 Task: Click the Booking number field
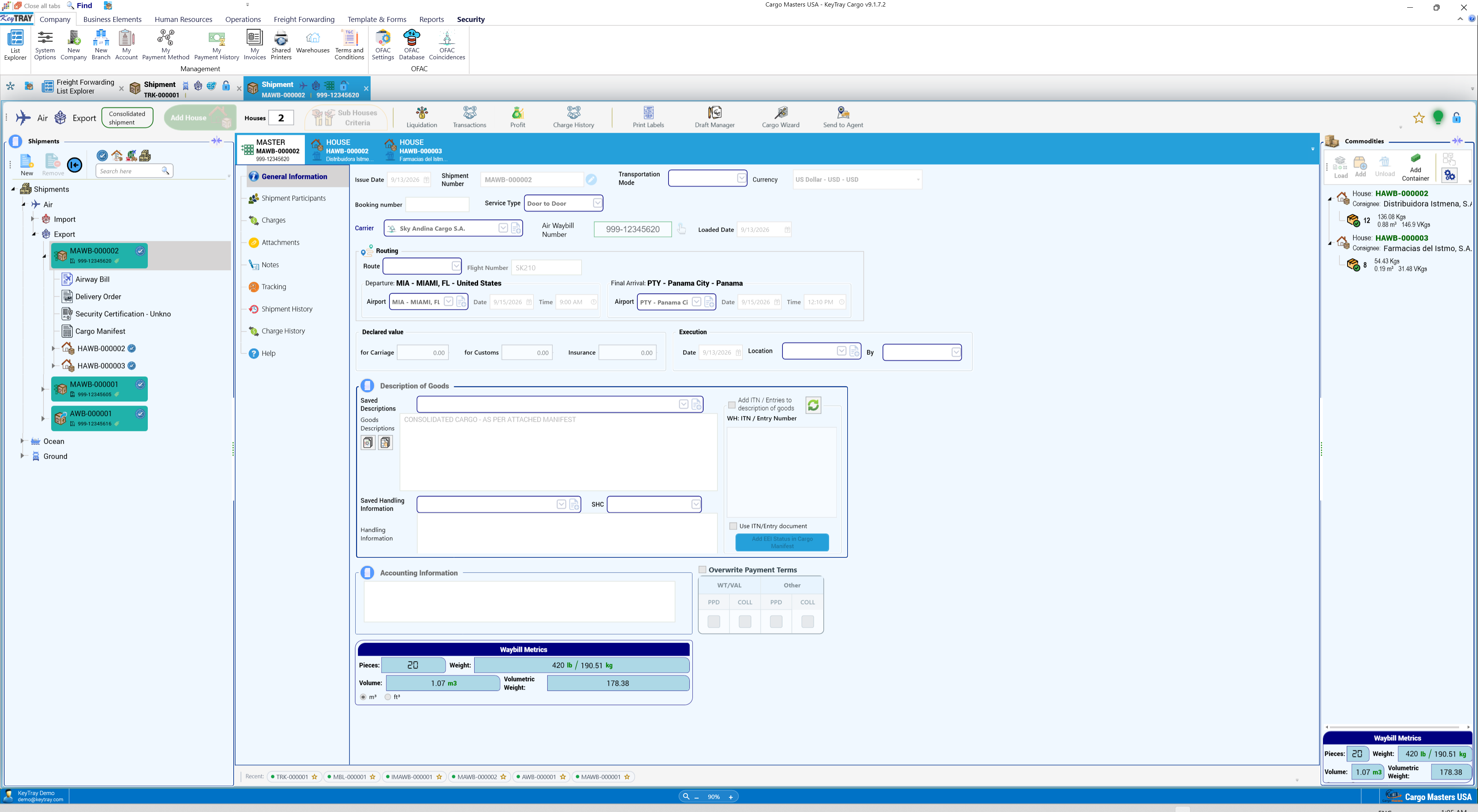pyautogui.click(x=437, y=204)
